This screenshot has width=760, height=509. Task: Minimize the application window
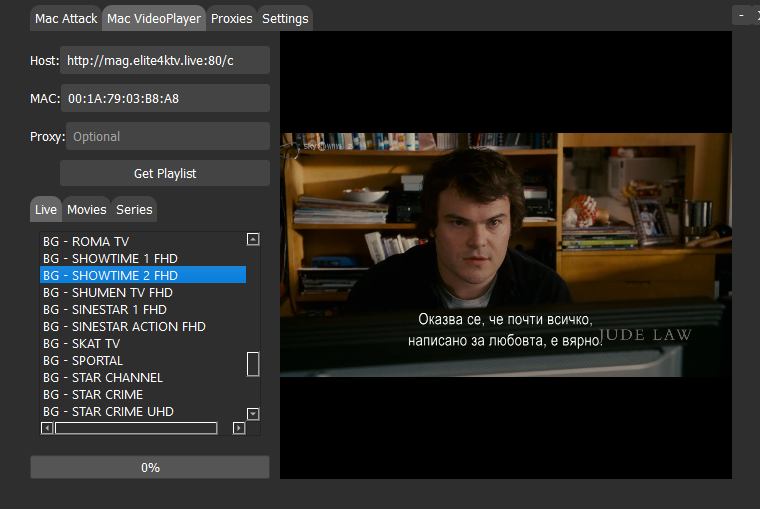tap(741, 15)
